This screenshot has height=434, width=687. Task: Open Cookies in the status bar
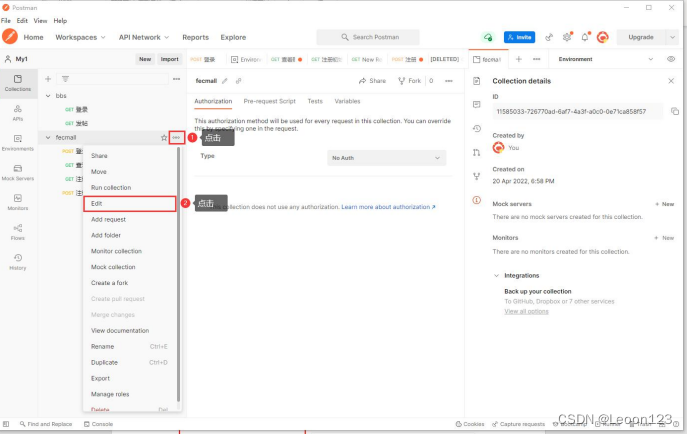click(x=470, y=424)
